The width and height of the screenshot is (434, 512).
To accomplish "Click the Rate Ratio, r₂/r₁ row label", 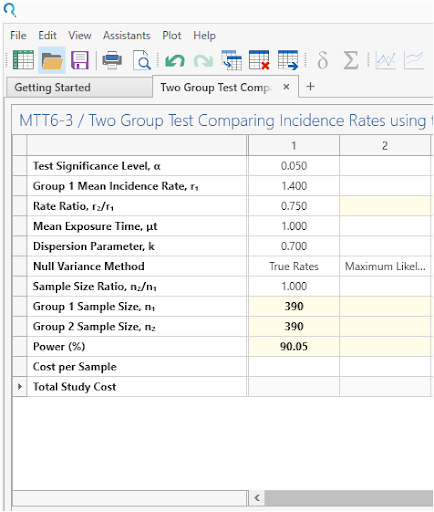I will pos(73,206).
